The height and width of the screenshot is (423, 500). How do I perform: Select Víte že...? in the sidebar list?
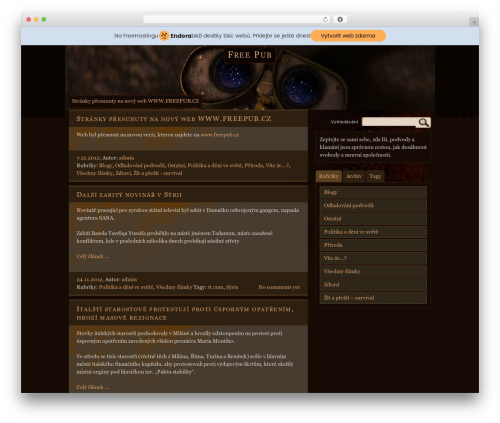click(x=373, y=258)
